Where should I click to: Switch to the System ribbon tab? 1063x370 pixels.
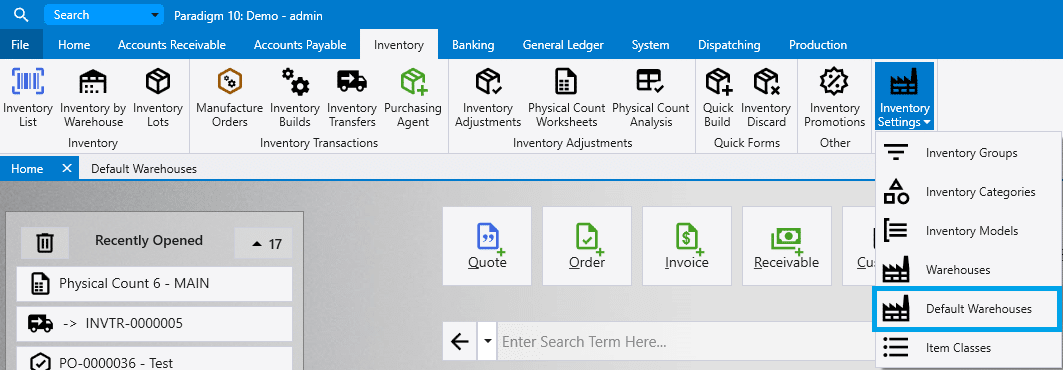click(650, 45)
